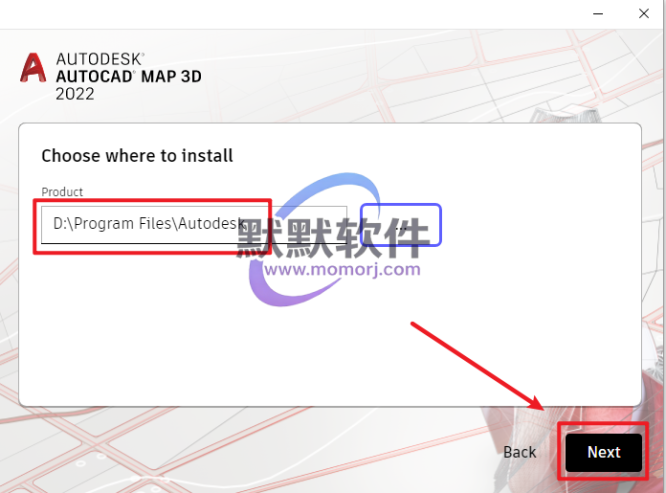This screenshot has height=493, width=666.
Task: Focus the Product install path field
Action: (x=194, y=225)
